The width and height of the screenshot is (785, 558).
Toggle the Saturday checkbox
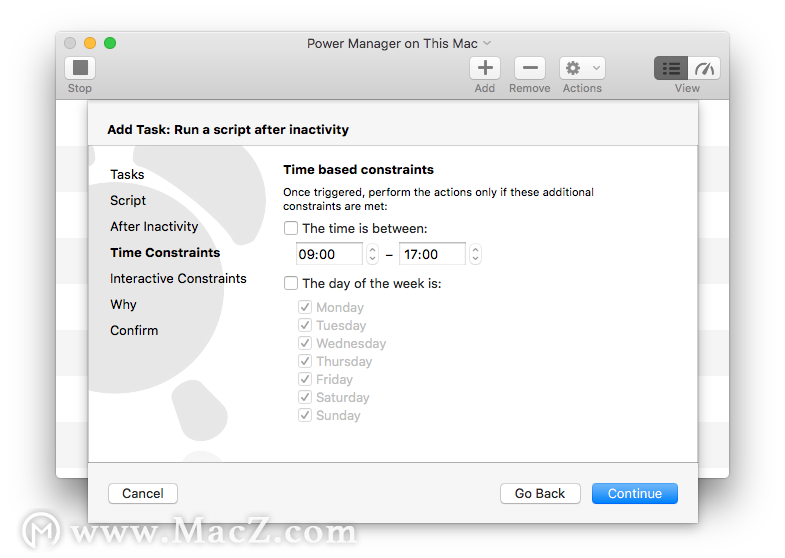click(305, 397)
